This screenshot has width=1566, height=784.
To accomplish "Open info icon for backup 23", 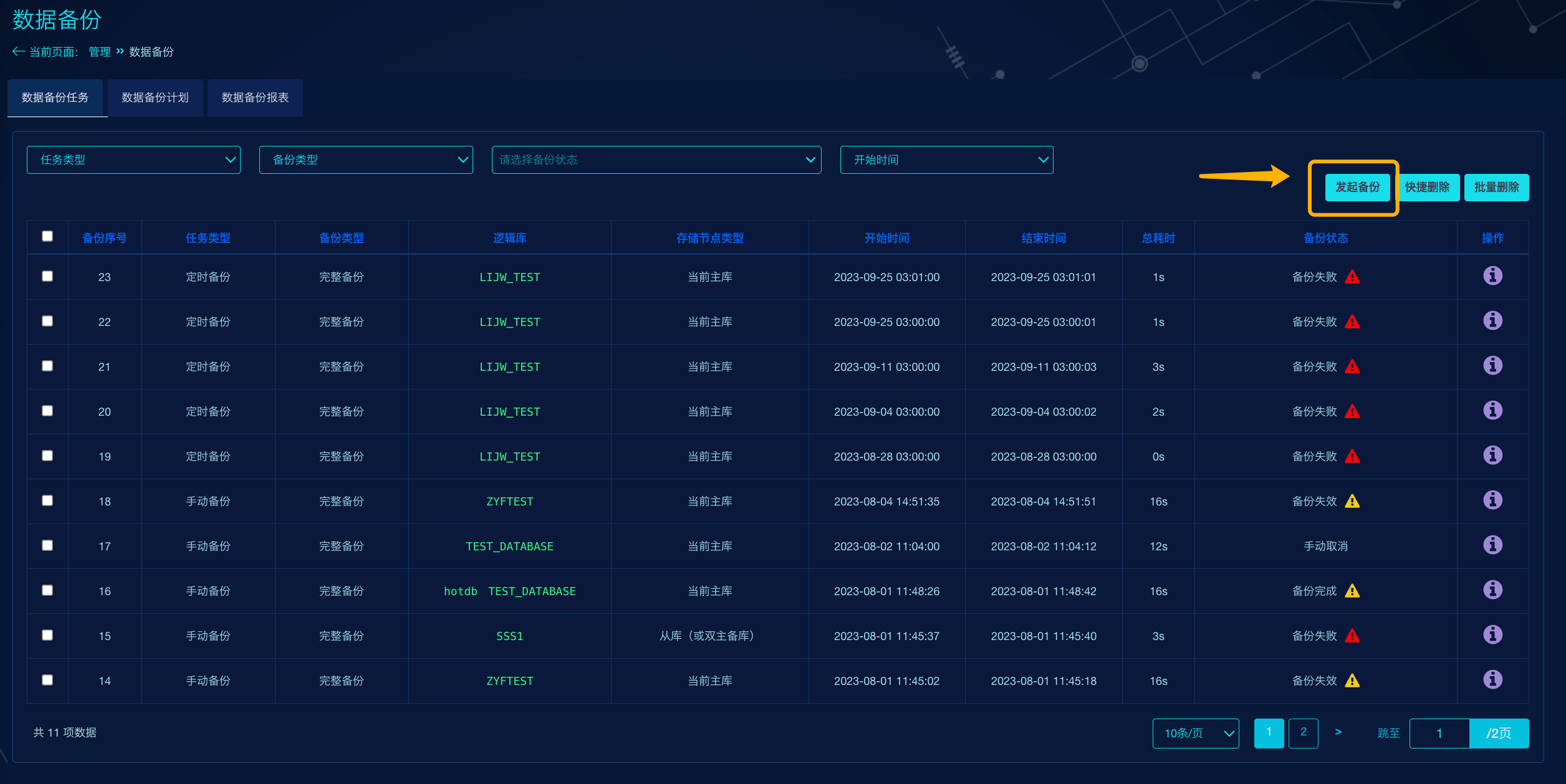I will coord(1492,275).
